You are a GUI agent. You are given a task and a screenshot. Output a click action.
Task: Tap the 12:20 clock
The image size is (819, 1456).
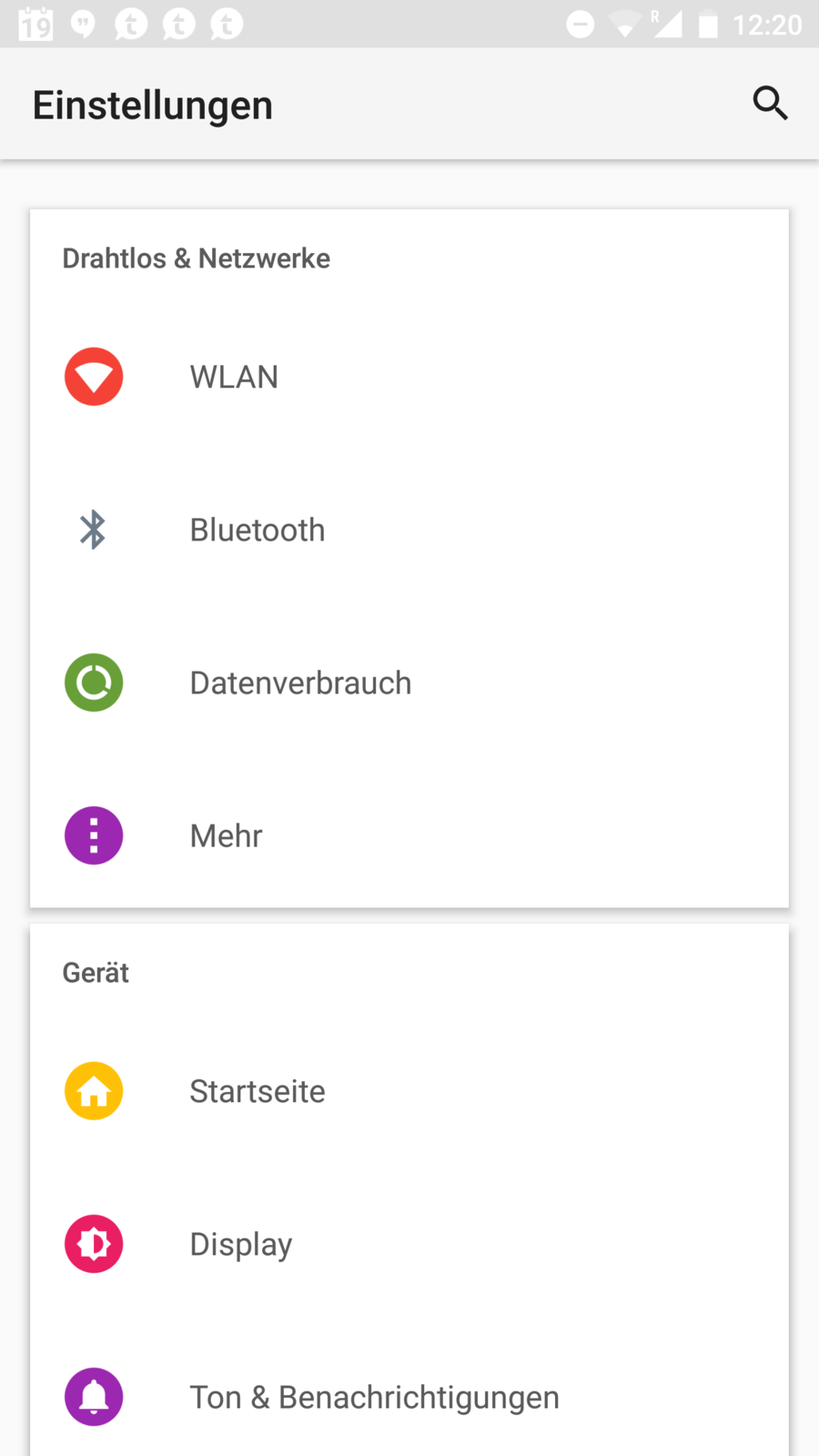point(767,25)
